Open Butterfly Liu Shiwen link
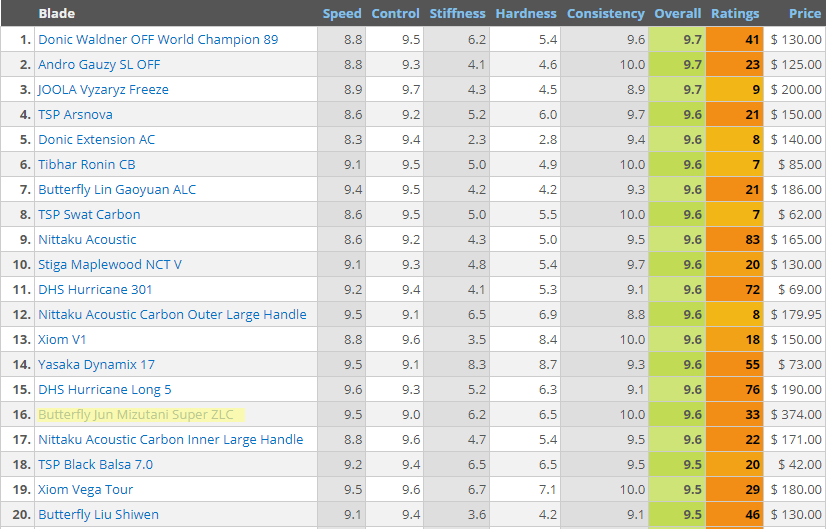 (x=99, y=515)
